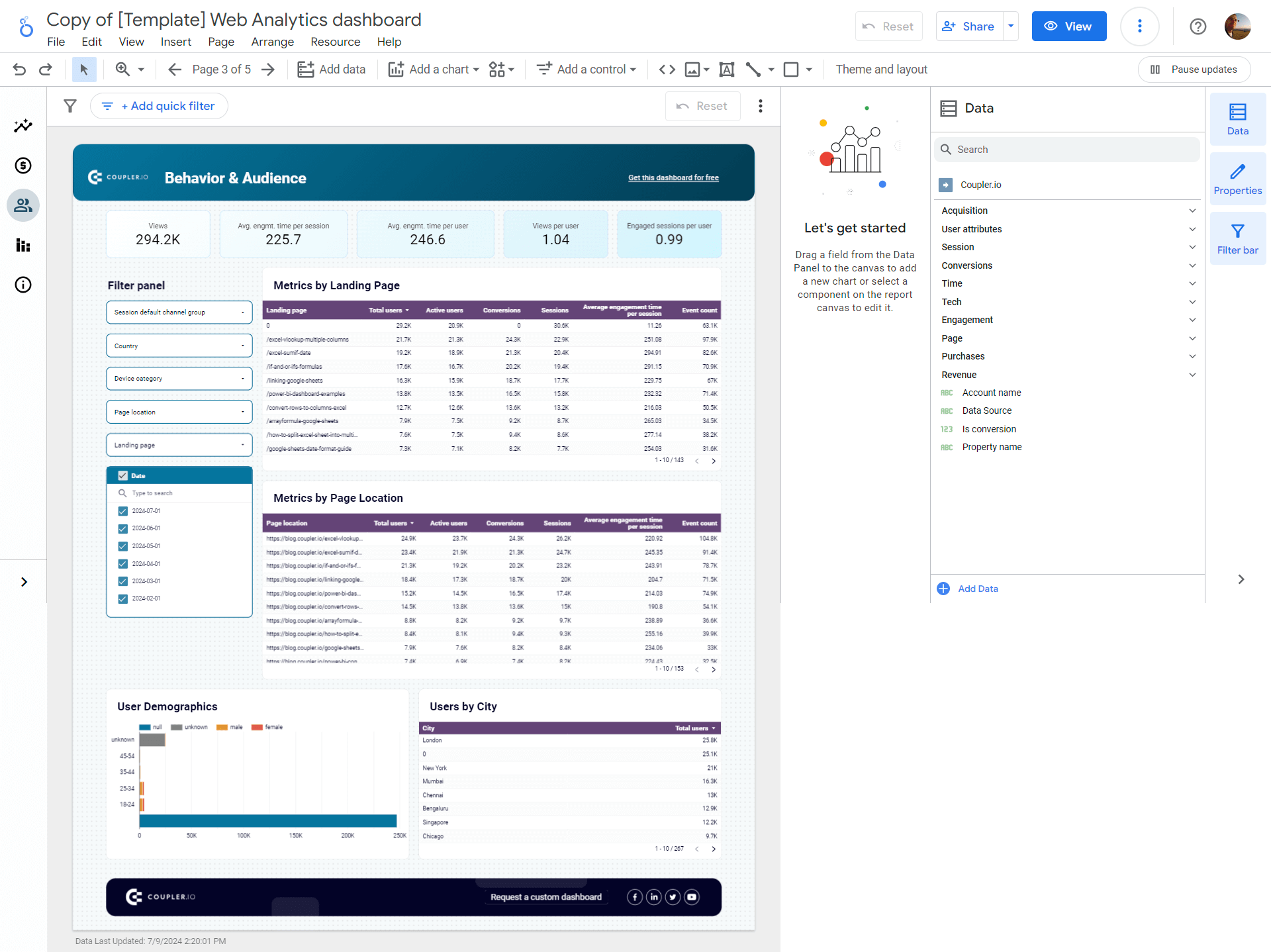Click Add quick filter

159,106
